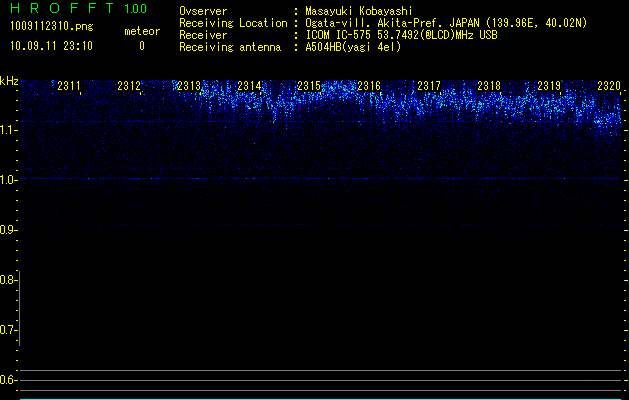Click the 2314 time marker
The width and height of the screenshot is (629, 400).
(x=249, y=86)
